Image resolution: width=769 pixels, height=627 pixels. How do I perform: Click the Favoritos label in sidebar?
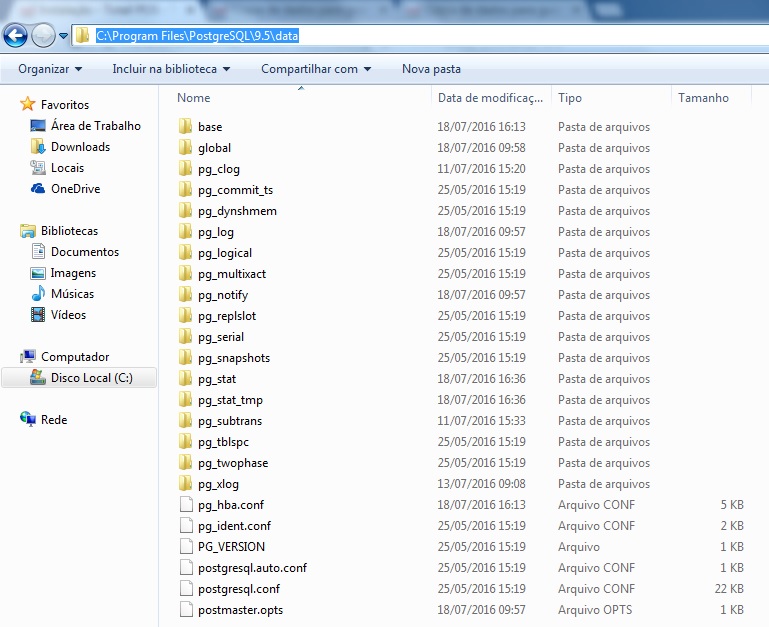[x=65, y=104]
